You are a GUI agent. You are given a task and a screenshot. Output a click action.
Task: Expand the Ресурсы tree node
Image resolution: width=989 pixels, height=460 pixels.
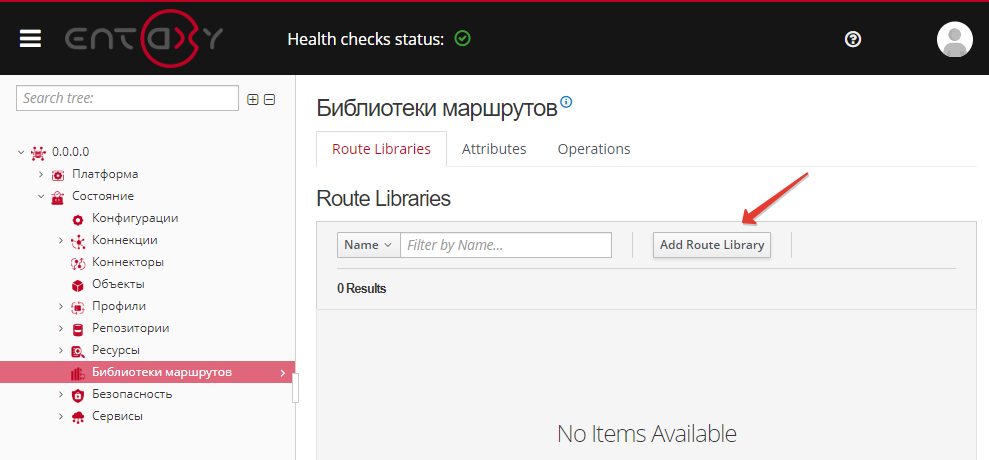point(61,350)
